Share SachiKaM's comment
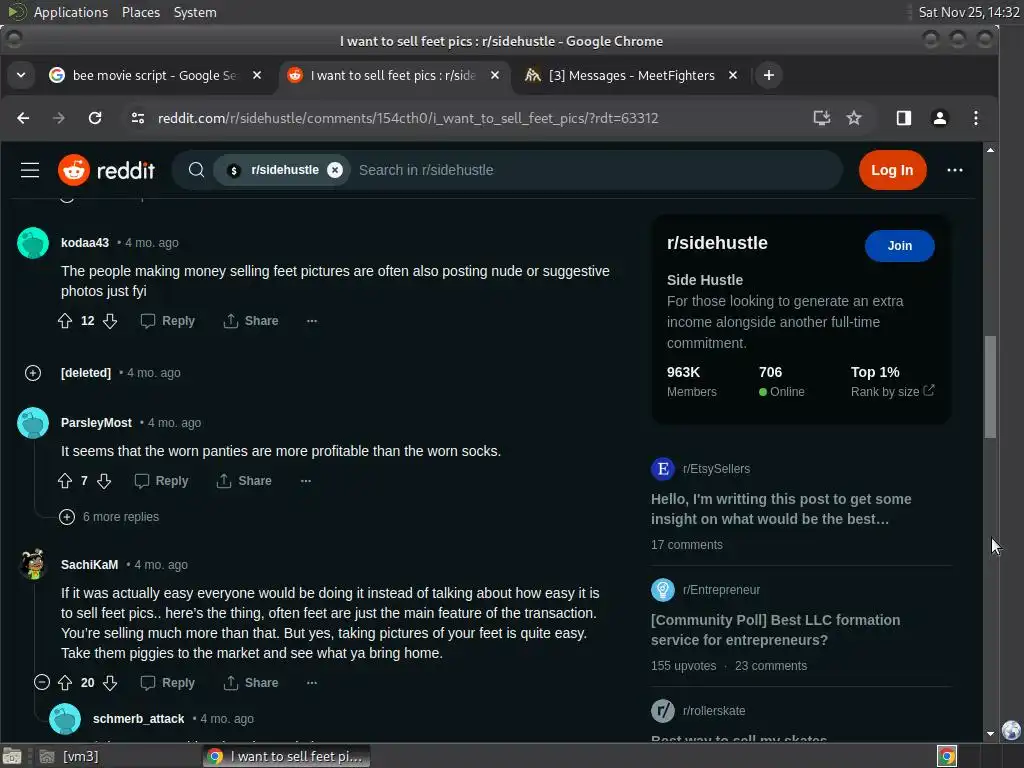 click(251, 683)
